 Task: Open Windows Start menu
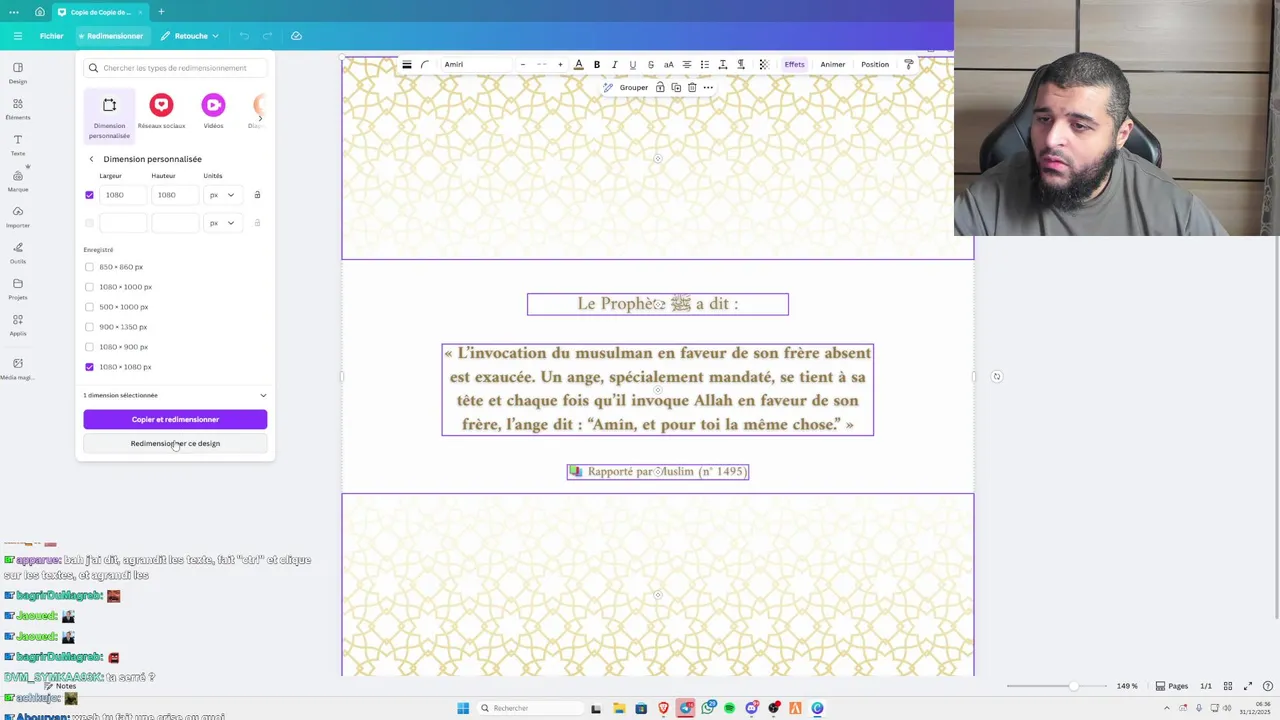coord(463,708)
